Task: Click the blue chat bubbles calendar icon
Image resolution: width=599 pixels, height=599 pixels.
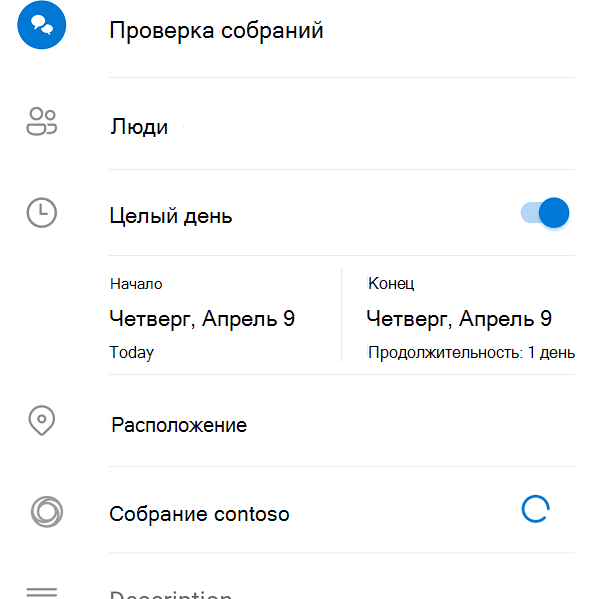Action: 42,25
